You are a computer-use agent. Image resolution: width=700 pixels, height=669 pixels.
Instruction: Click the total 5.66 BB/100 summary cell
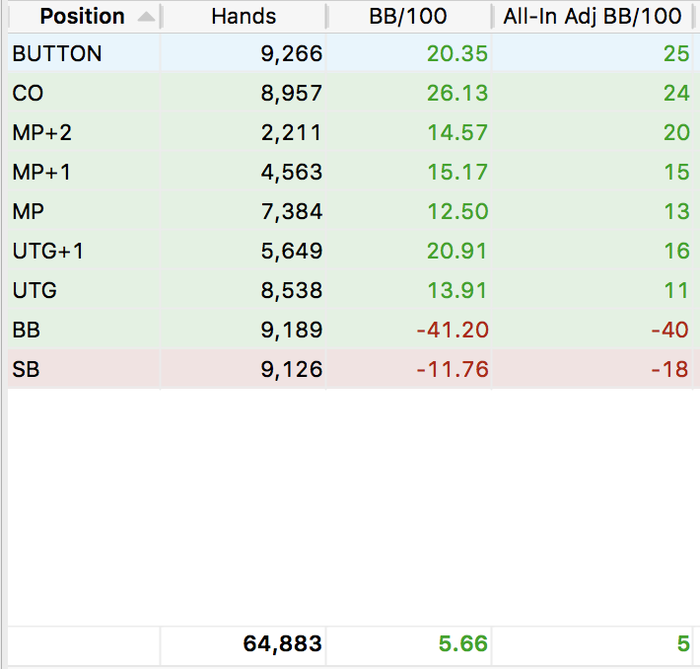pos(408,644)
